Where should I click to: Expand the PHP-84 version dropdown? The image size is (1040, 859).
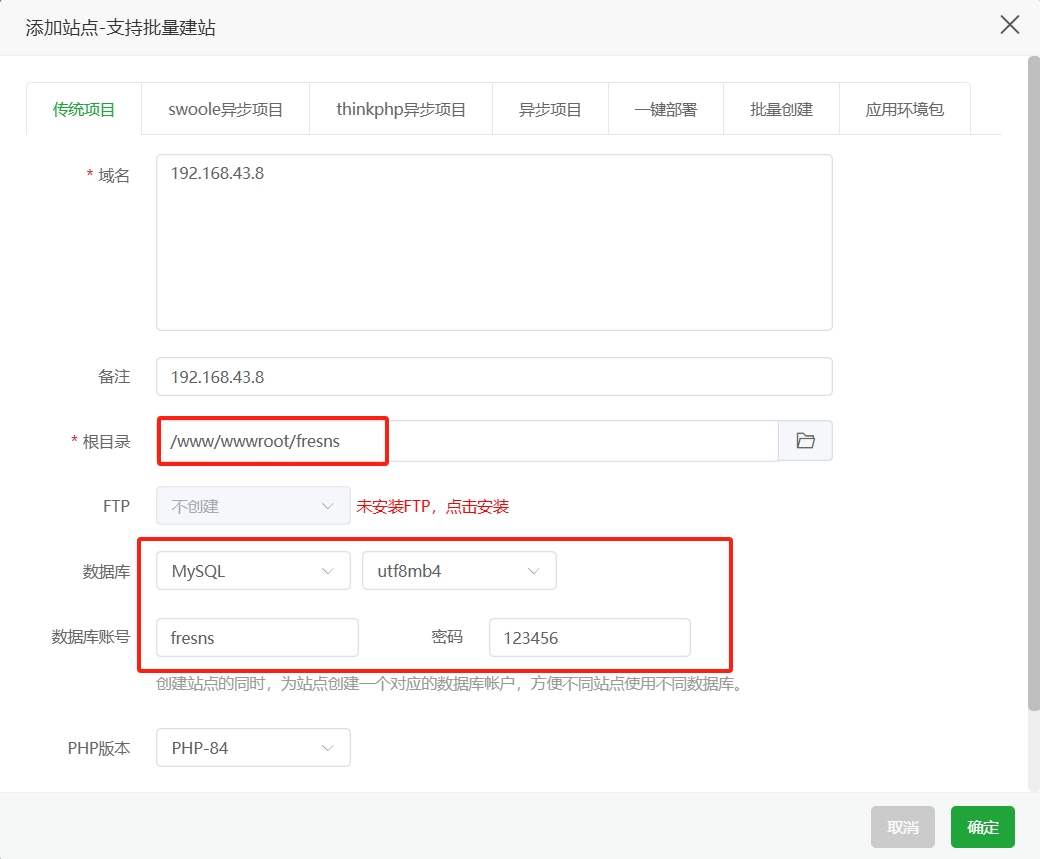click(x=252, y=747)
